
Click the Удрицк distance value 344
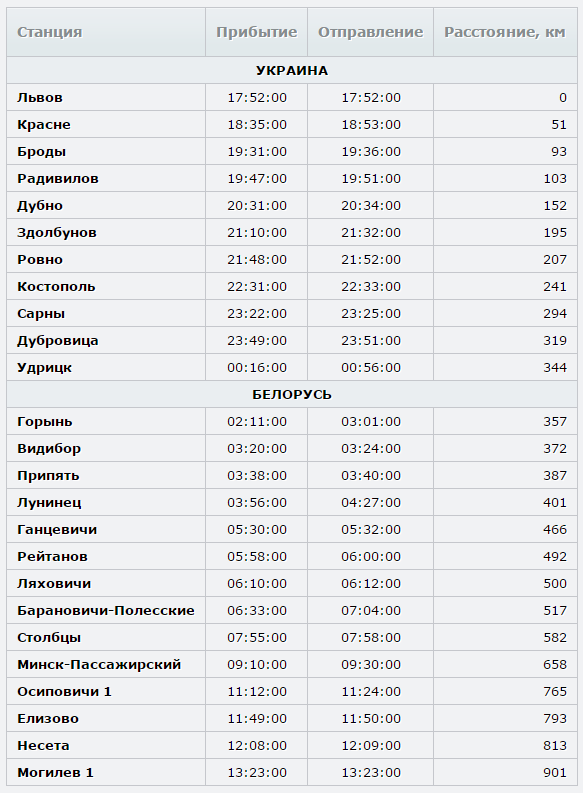point(555,368)
